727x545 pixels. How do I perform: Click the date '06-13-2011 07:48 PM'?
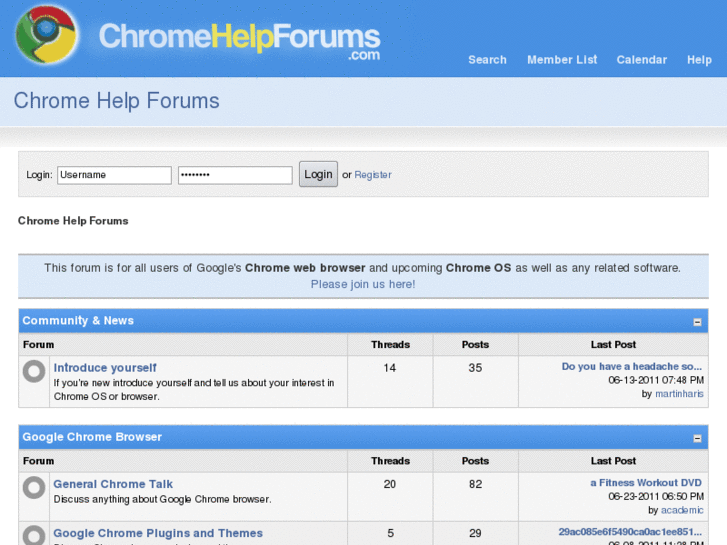point(656,380)
